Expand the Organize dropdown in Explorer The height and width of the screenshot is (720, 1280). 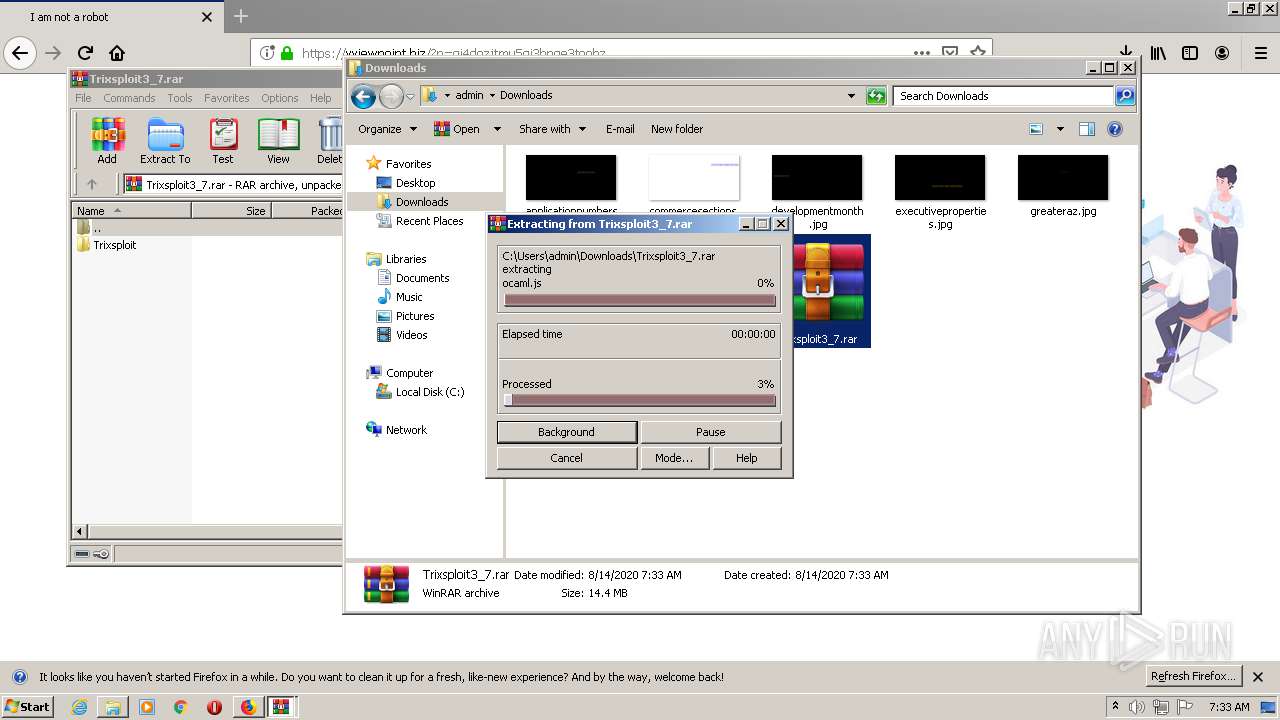(387, 129)
